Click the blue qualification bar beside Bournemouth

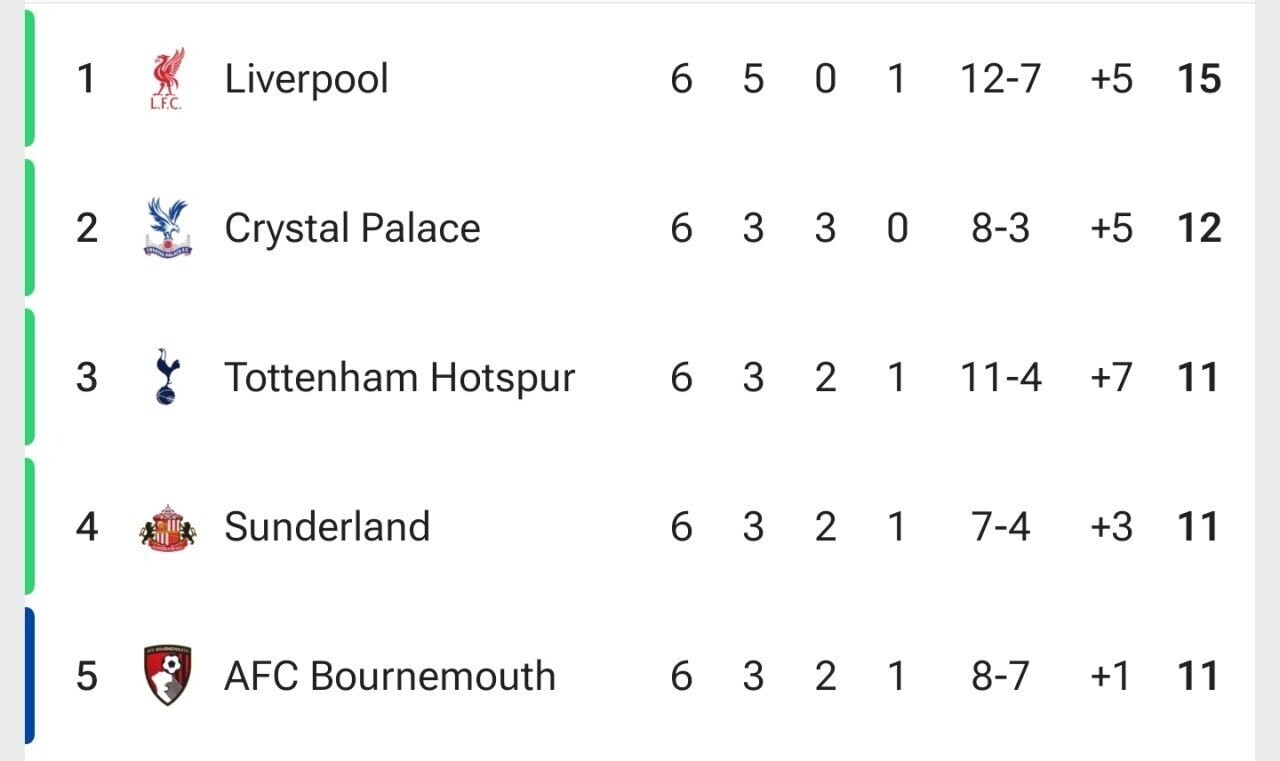pos(29,675)
